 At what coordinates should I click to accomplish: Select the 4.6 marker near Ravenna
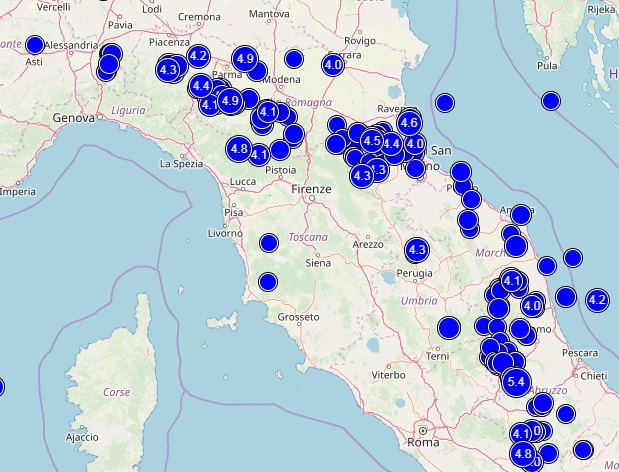409,123
